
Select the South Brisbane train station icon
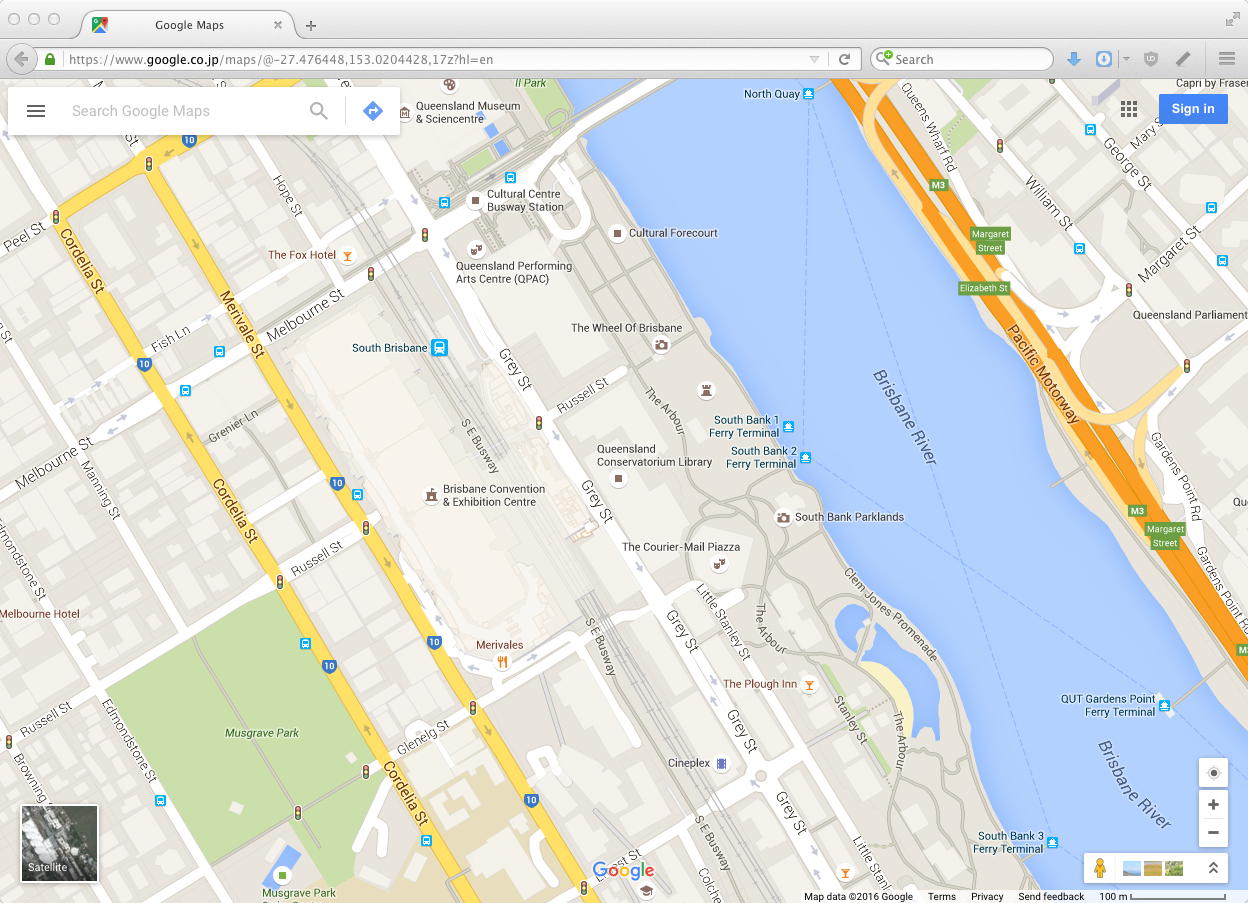[x=439, y=348]
